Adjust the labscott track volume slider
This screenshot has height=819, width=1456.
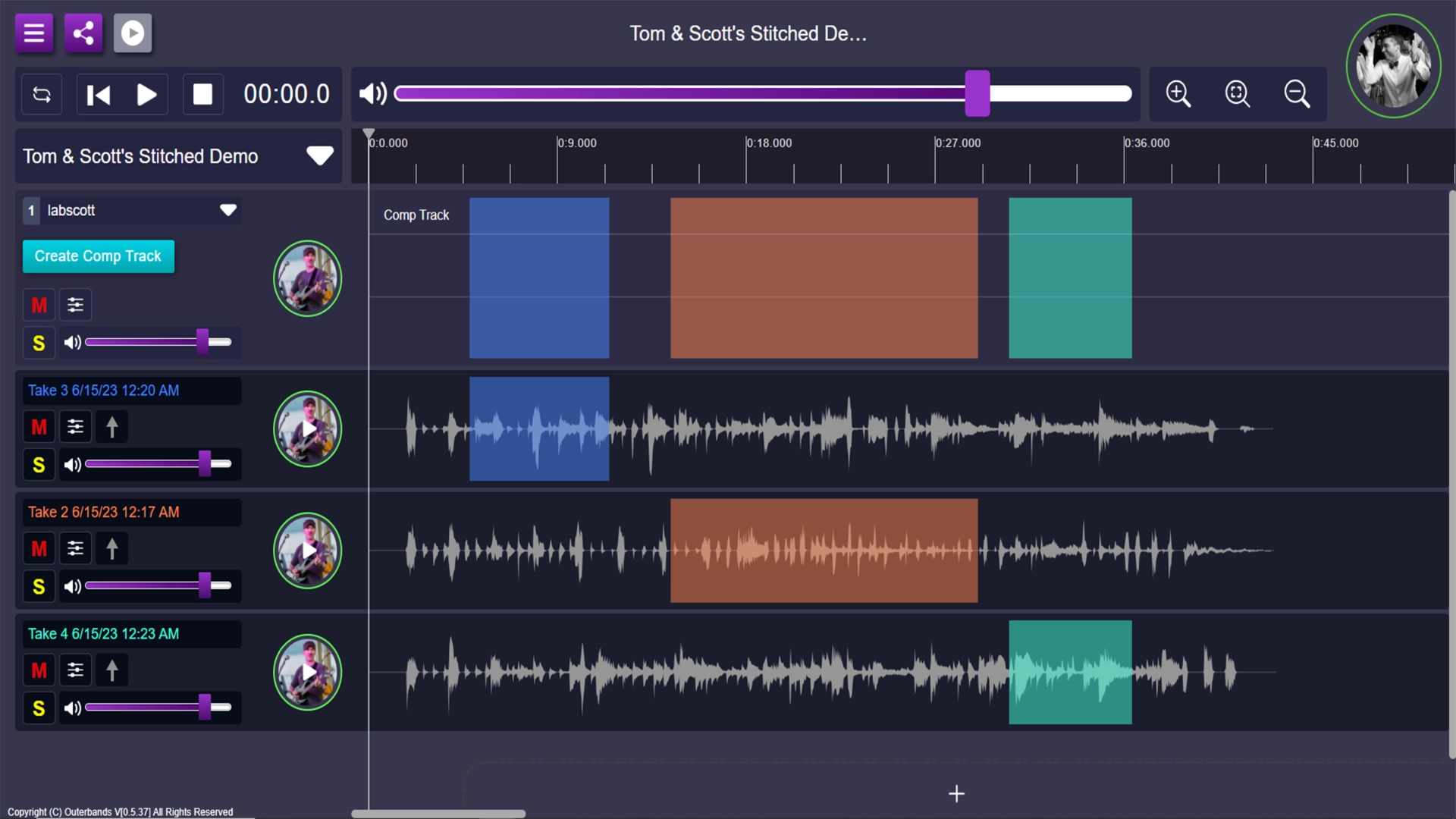[x=202, y=342]
